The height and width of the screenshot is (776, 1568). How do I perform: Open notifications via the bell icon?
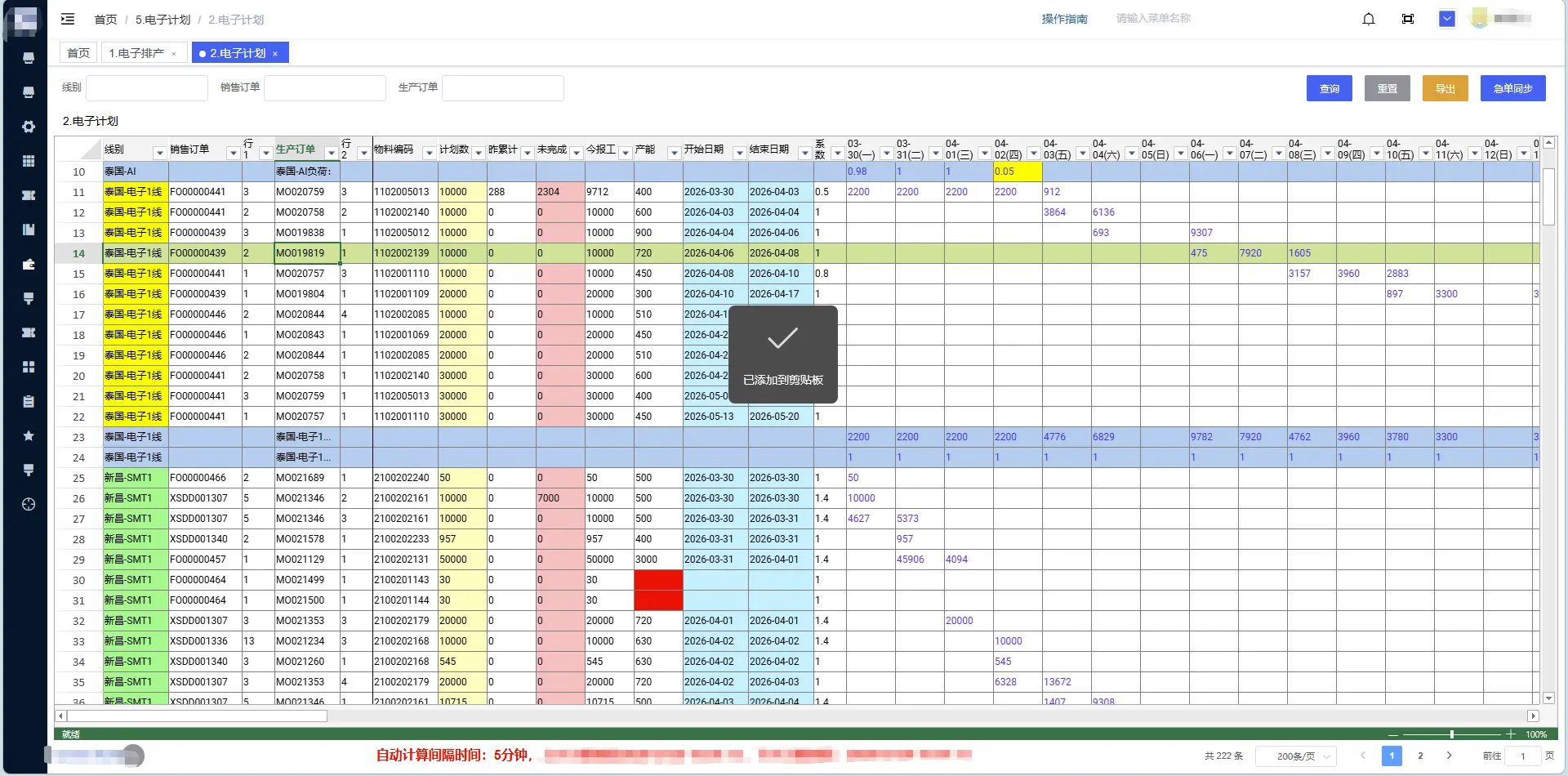pyautogui.click(x=1369, y=19)
